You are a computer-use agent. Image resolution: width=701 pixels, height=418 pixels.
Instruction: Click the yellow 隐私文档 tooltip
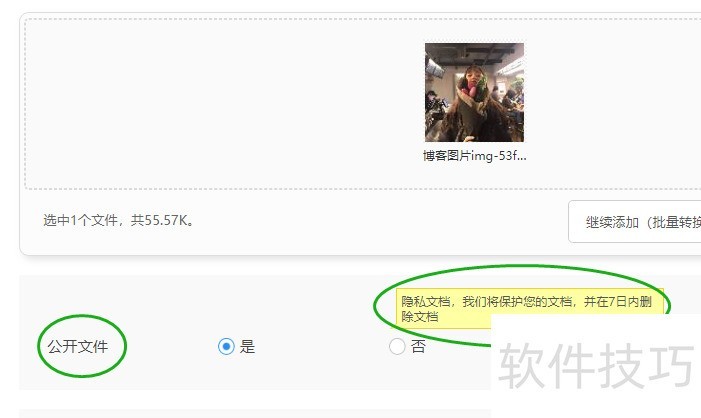pyautogui.click(x=530, y=309)
